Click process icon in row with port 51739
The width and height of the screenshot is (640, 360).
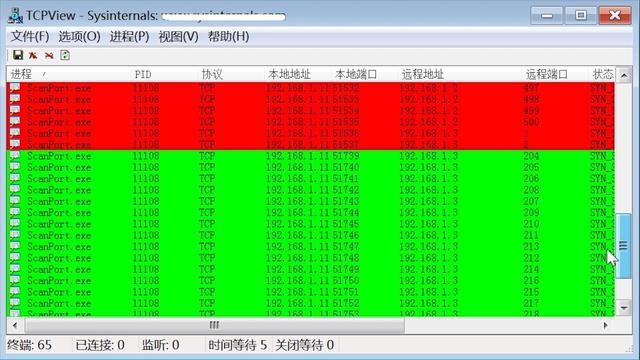[15, 156]
